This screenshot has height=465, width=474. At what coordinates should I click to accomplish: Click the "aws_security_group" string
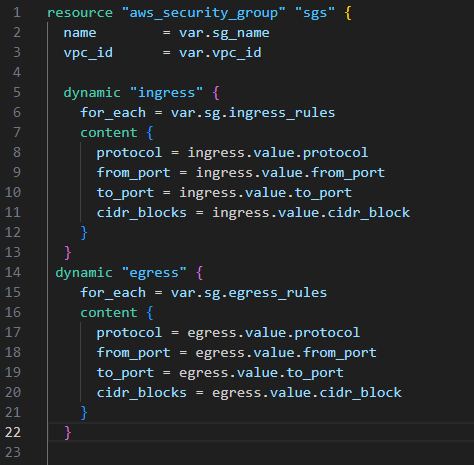coord(204,13)
